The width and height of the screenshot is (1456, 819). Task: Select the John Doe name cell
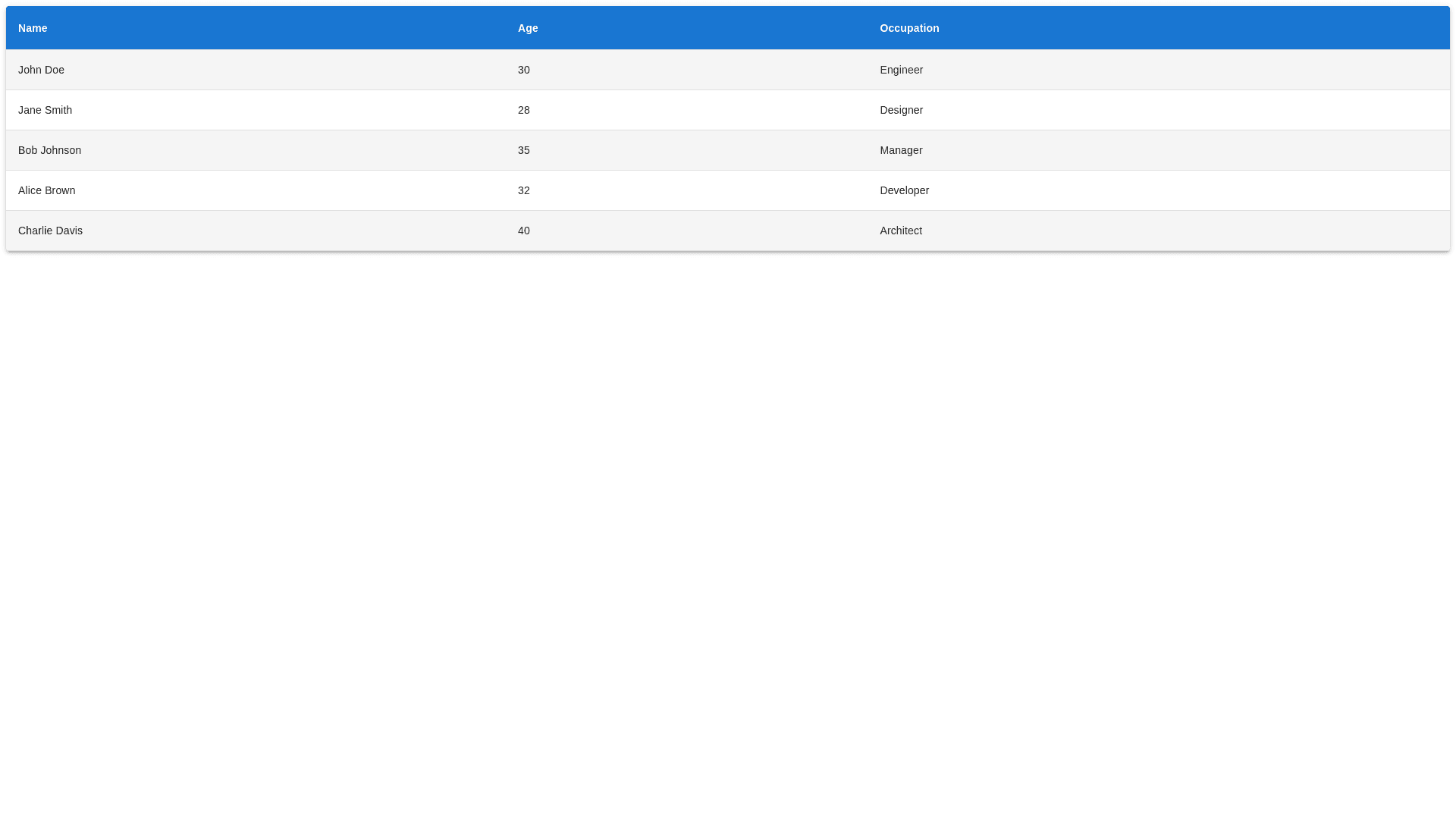pos(41,70)
